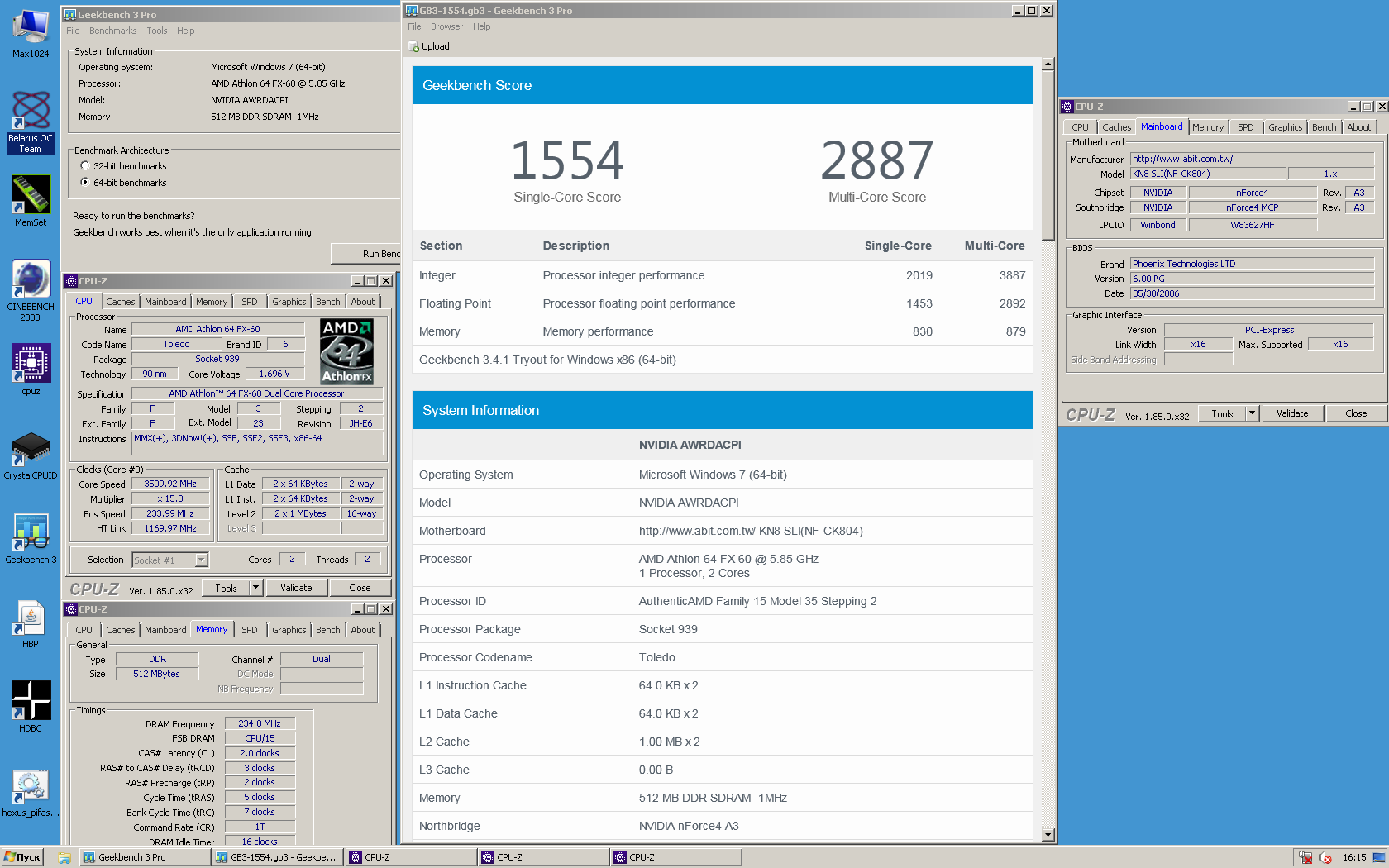Click the results scrollbar down arrow
The height and width of the screenshot is (868, 1389).
[x=1048, y=835]
